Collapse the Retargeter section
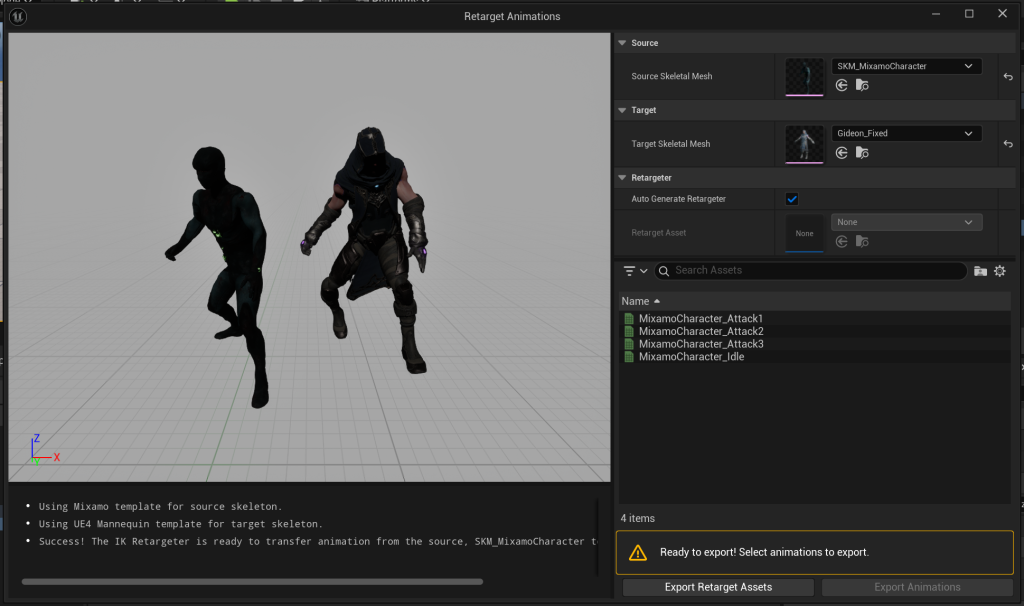This screenshot has width=1024, height=606. click(622, 178)
